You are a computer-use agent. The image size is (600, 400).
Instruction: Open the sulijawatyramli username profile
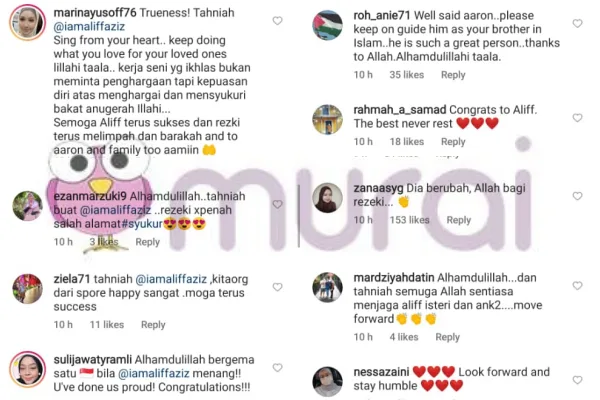[93, 360]
